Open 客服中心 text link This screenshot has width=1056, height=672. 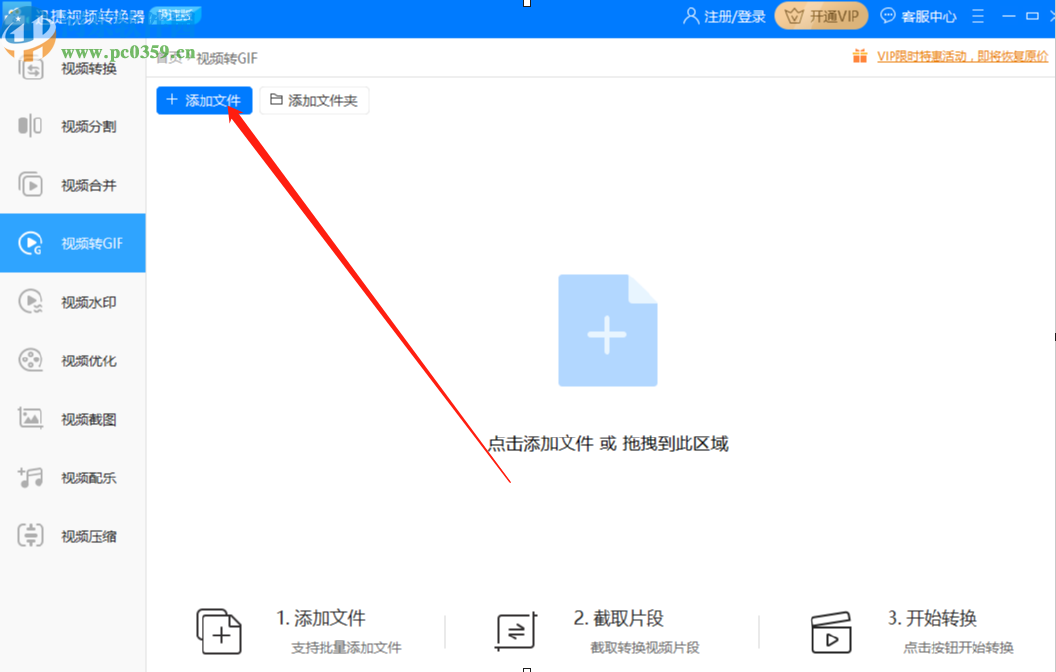click(x=929, y=16)
